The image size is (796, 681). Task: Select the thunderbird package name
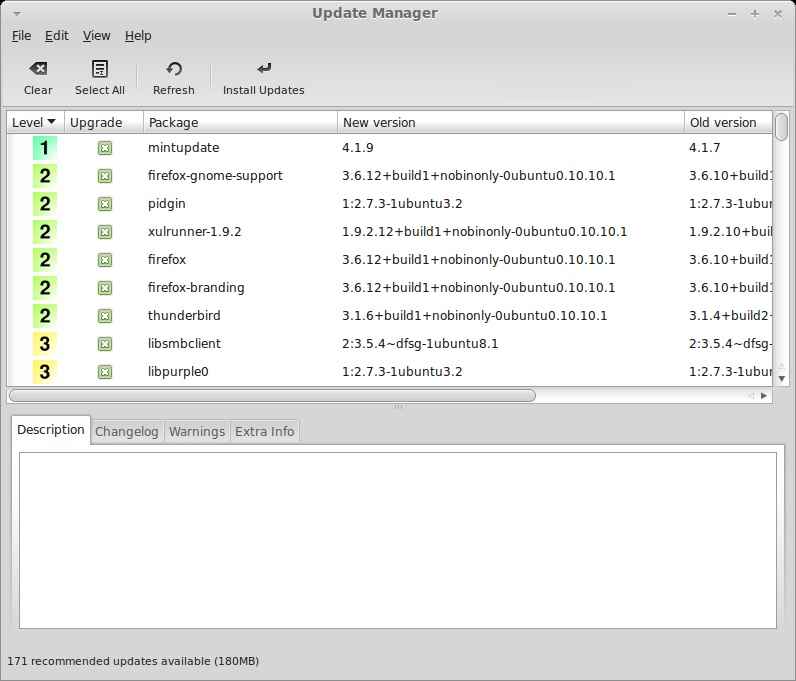tap(184, 315)
